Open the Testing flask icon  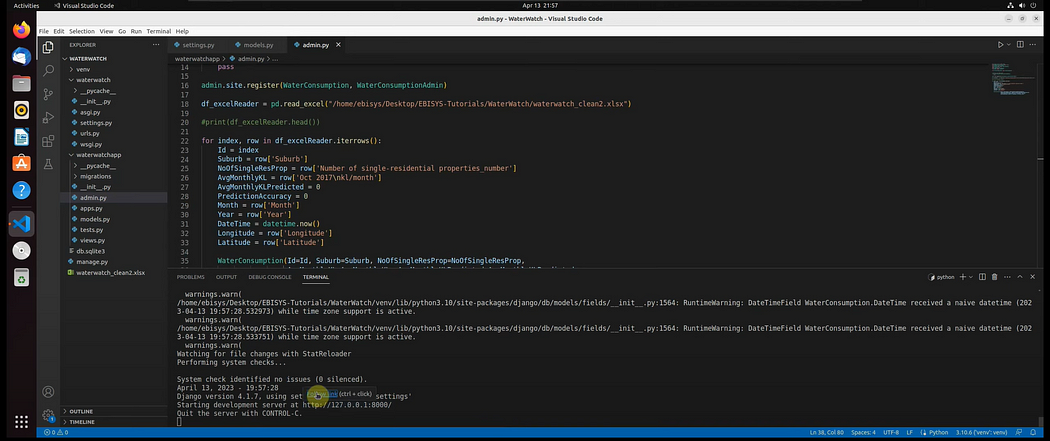click(48, 164)
